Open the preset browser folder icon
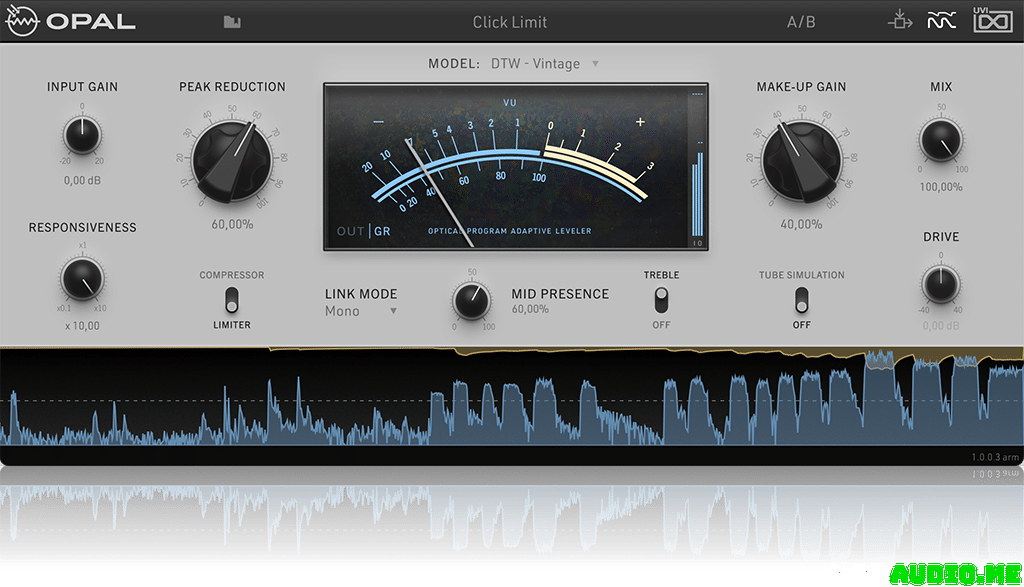 (x=232, y=22)
